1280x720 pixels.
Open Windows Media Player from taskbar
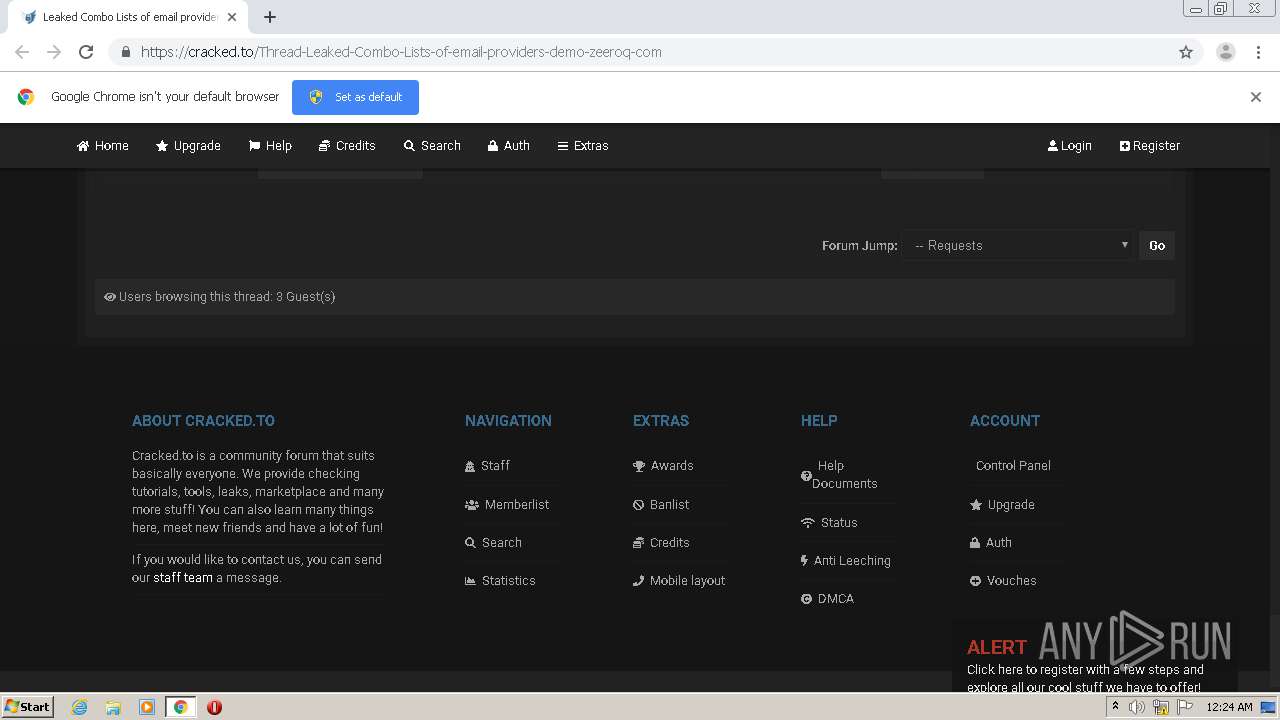tap(147, 707)
